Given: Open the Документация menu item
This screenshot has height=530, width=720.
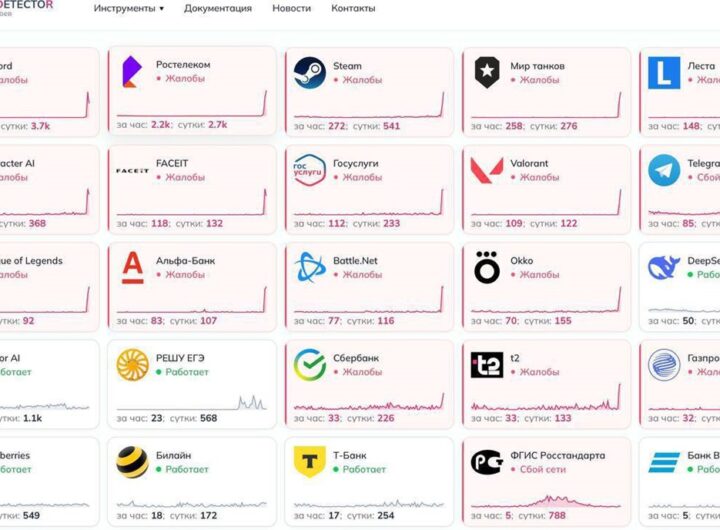Looking at the screenshot, I should [218, 9].
